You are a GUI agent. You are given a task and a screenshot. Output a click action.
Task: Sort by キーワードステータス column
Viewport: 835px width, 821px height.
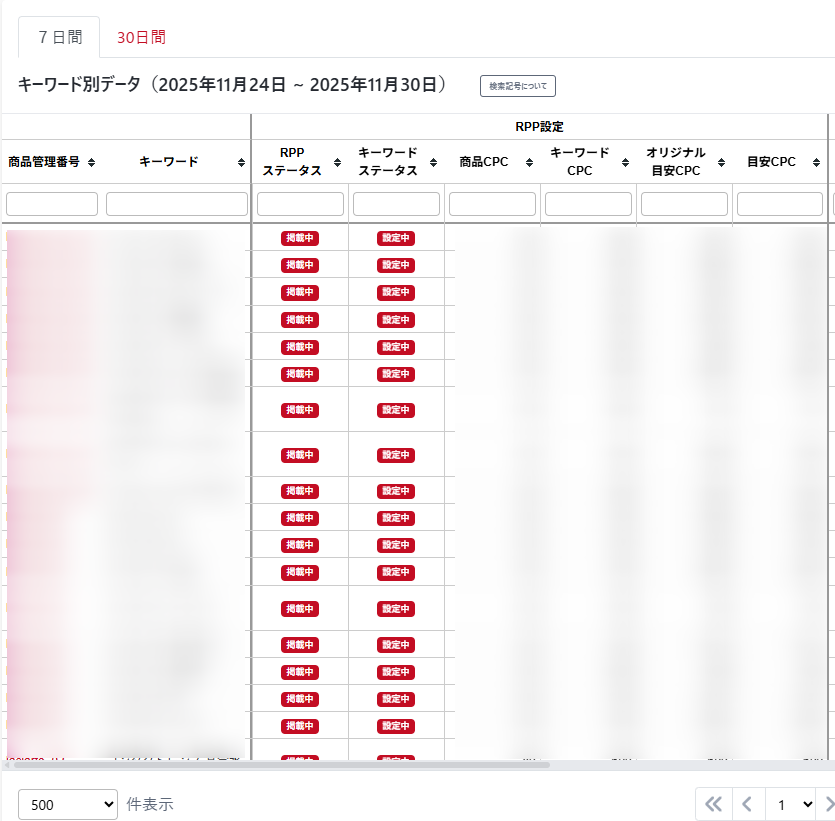point(433,162)
